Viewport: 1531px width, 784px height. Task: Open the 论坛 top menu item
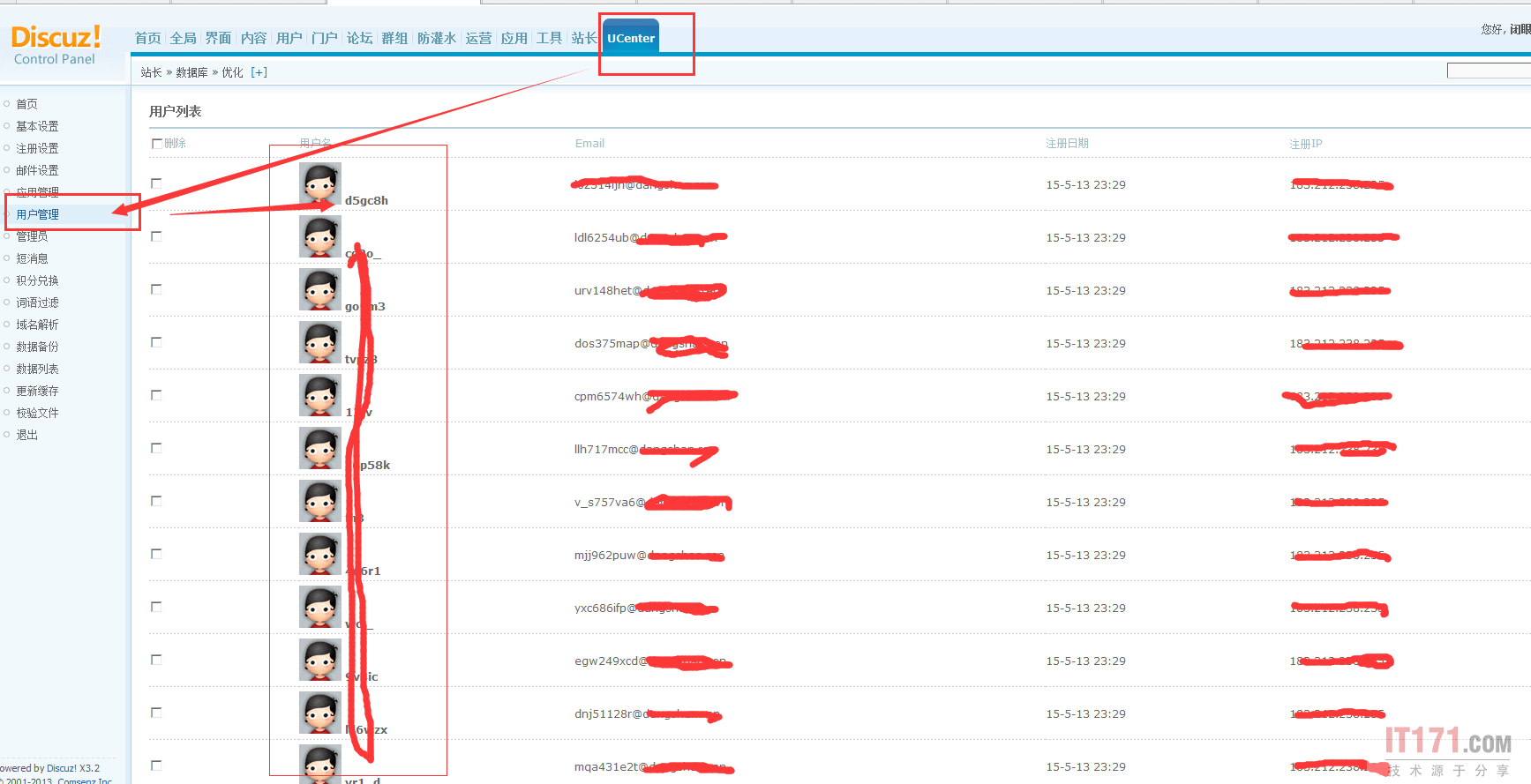click(359, 38)
